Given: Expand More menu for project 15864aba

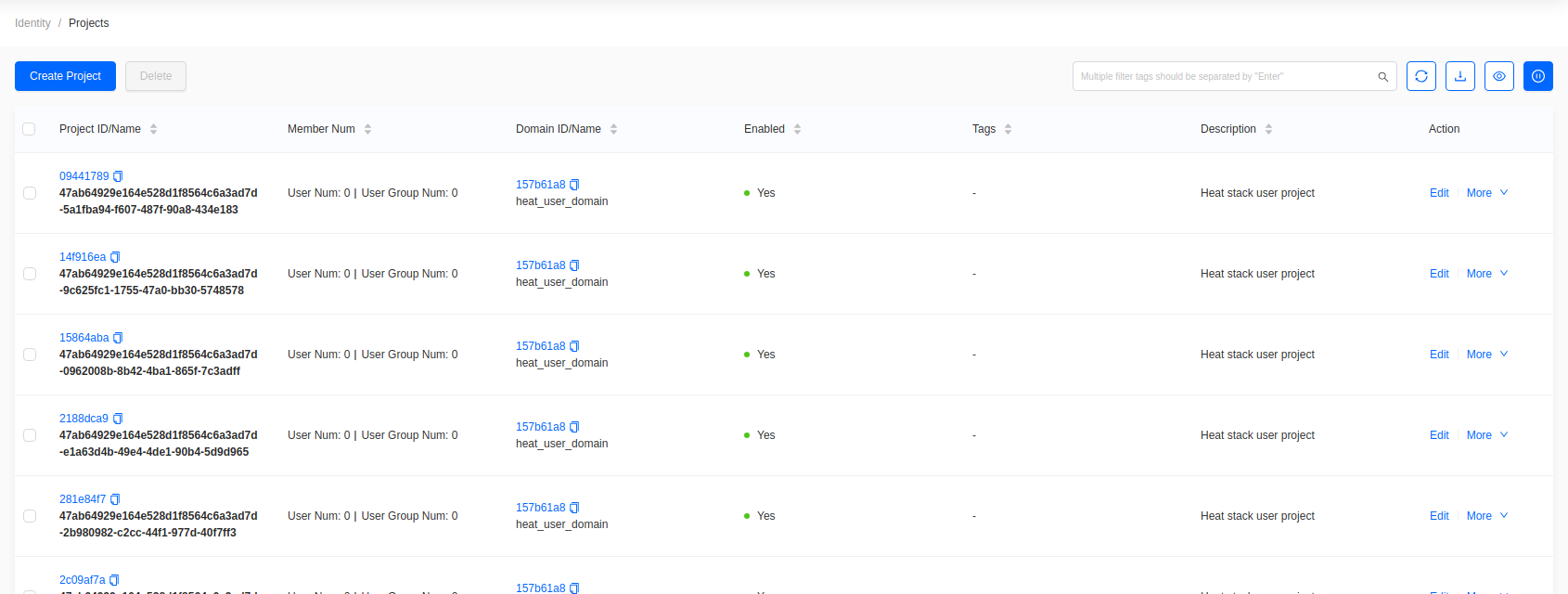Looking at the screenshot, I should 1487,355.
